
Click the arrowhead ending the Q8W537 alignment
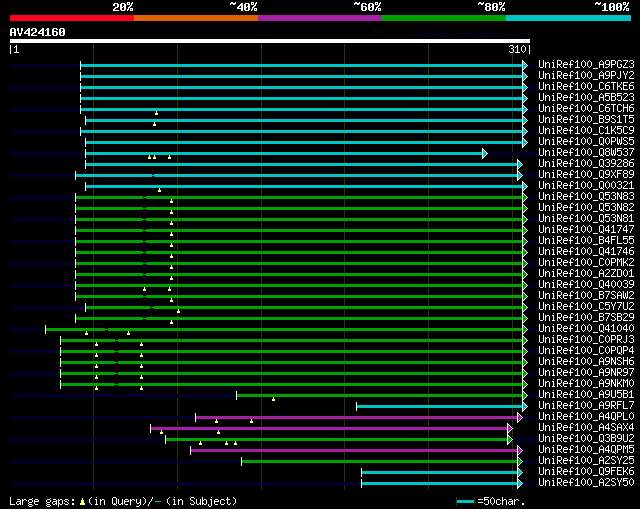click(484, 153)
